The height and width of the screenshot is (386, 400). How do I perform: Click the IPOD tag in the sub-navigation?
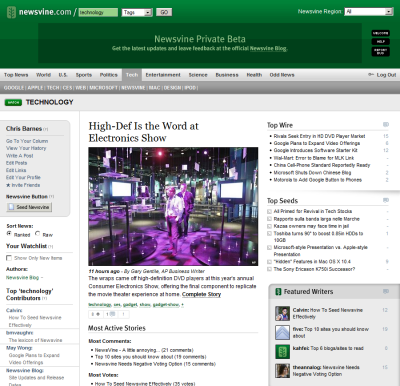[190, 88]
